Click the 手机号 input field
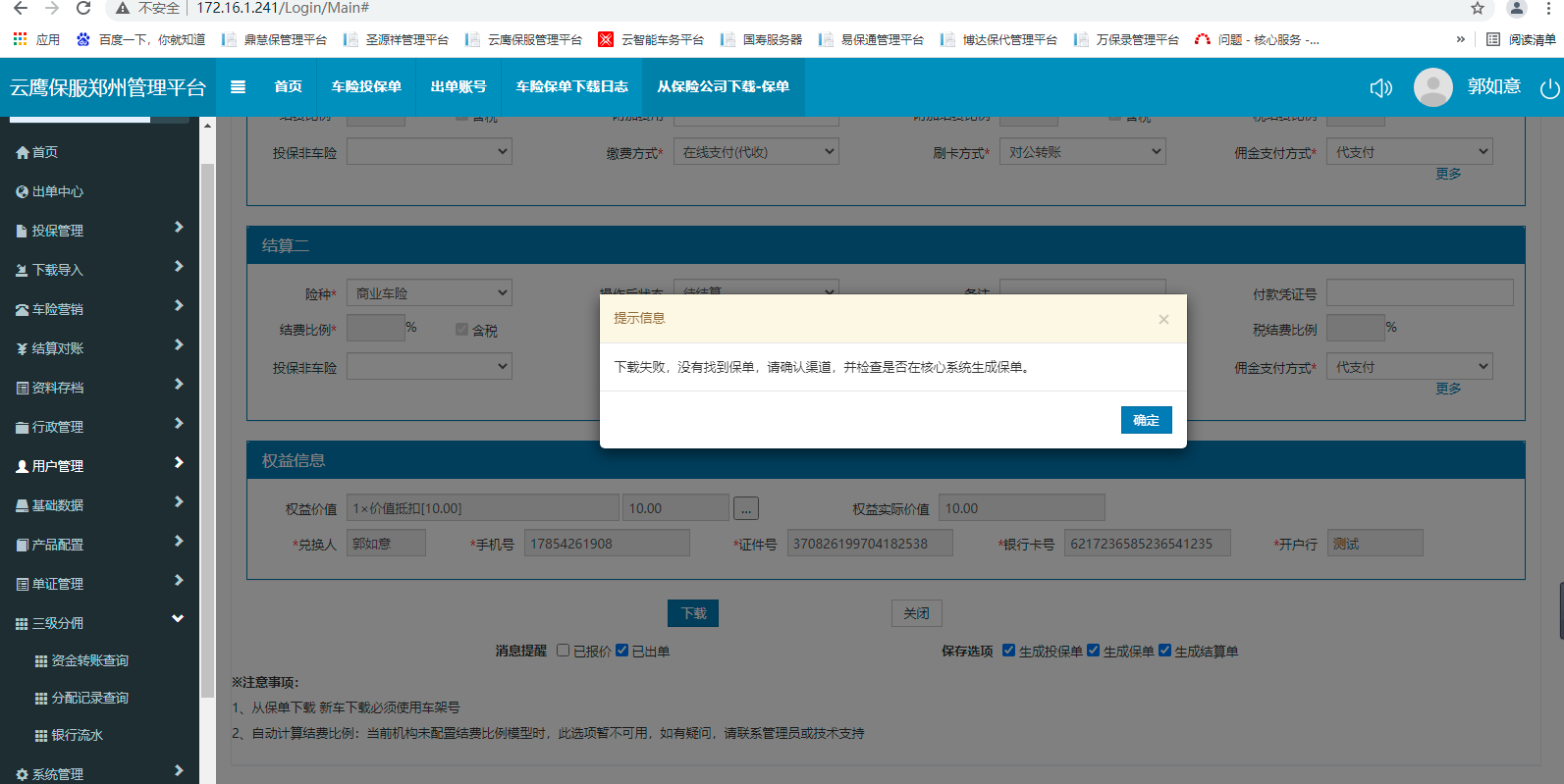The width and height of the screenshot is (1564, 784). (607, 544)
